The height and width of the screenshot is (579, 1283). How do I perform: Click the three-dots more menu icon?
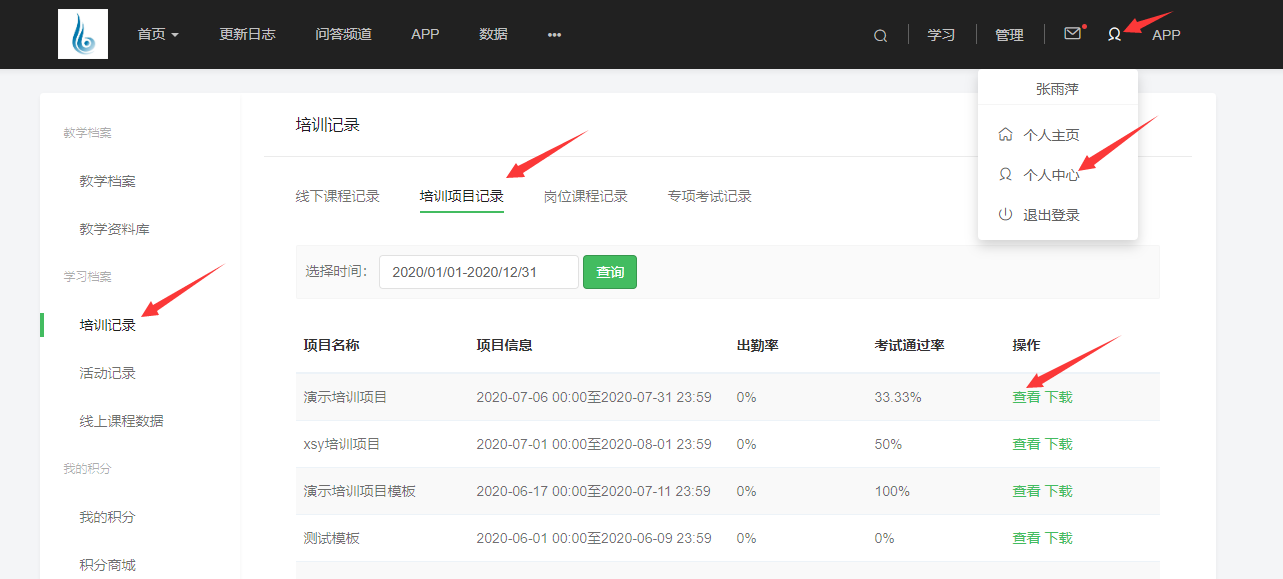click(554, 35)
